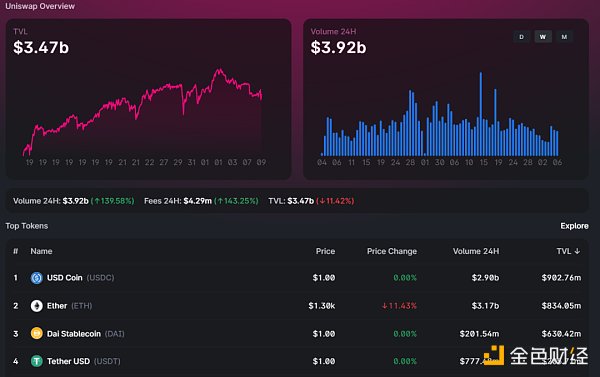Click the tallest bar in volume chart
This screenshot has width=600, height=377.
click(481, 114)
